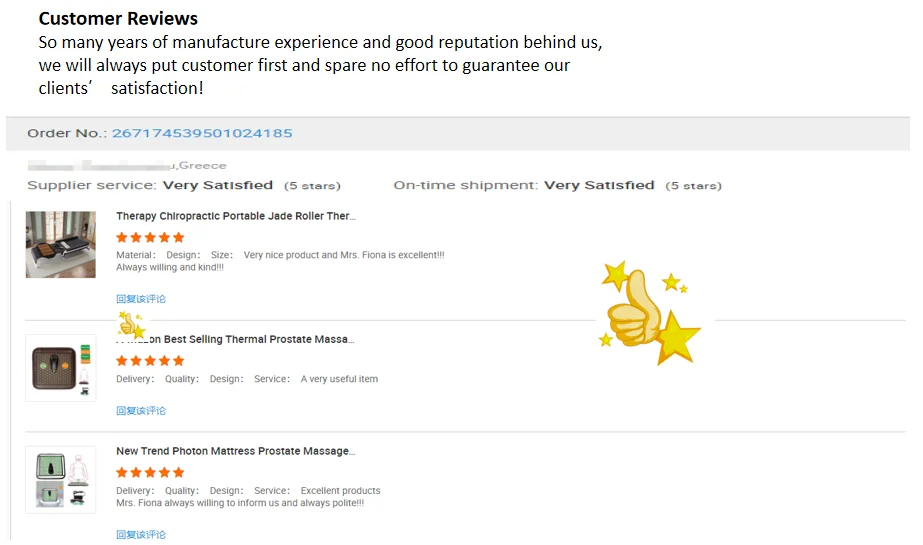The height and width of the screenshot is (545, 923).
Task: Open New Trend Photon Mattress Prostate title
Action: (x=235, y=451)
